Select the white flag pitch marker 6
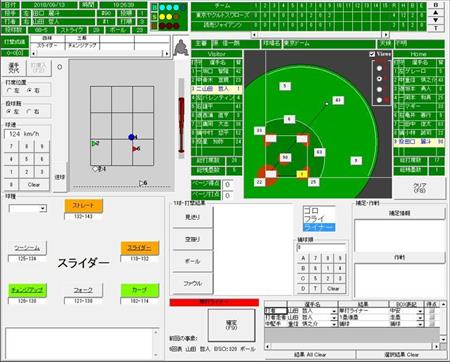 coord(142,183)
